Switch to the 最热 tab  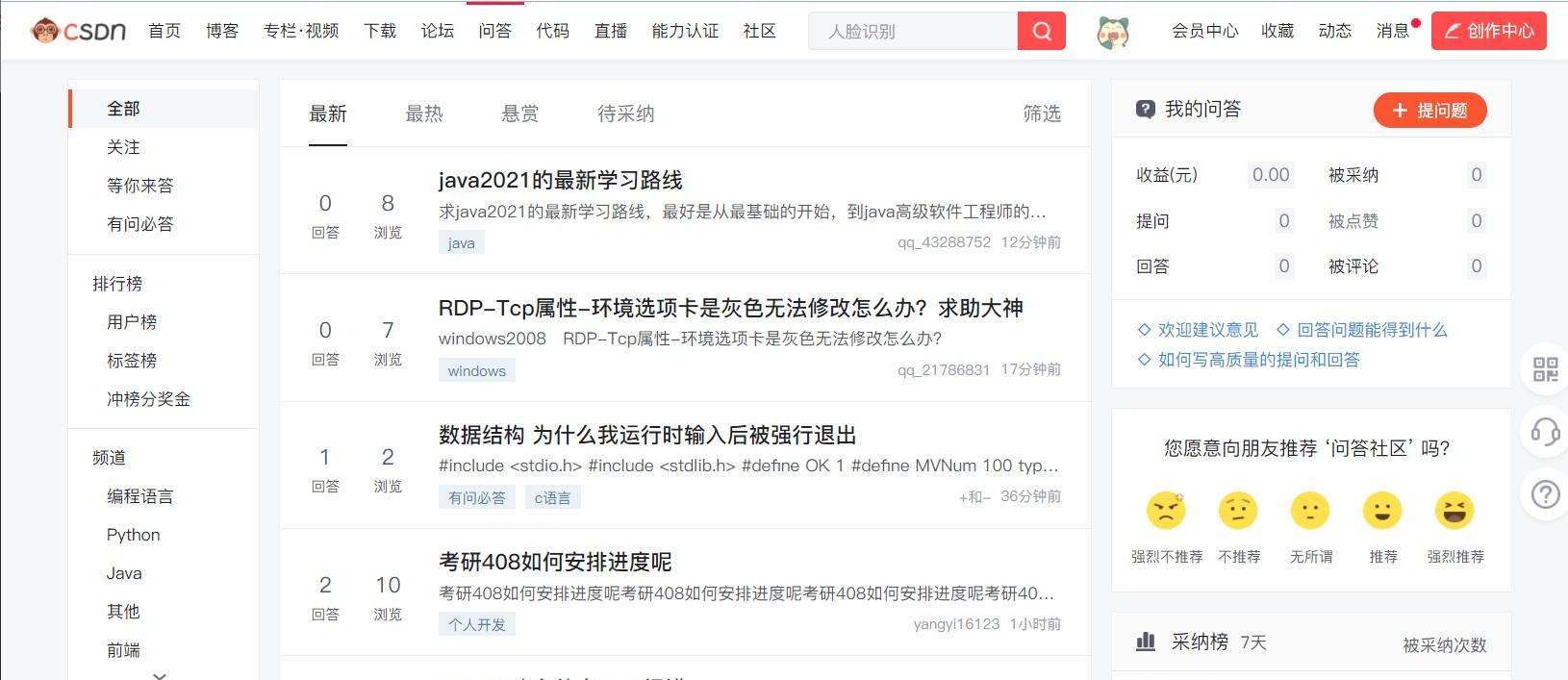click(424, 113)
